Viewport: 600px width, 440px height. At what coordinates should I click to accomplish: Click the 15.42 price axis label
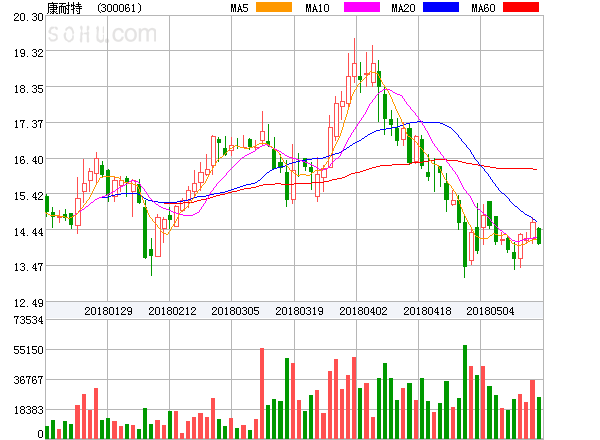[x=29, y=196]
